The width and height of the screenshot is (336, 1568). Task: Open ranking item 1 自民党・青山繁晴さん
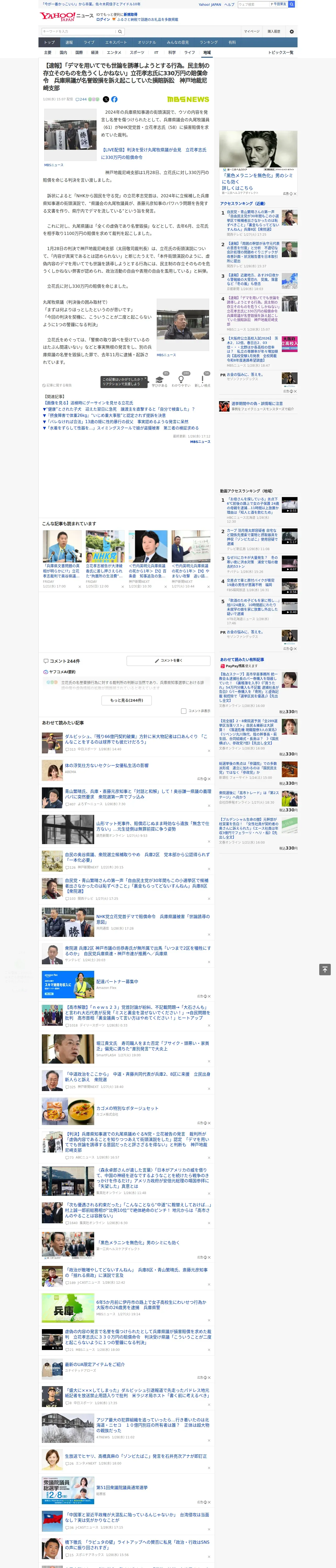[x=253, y=221]
